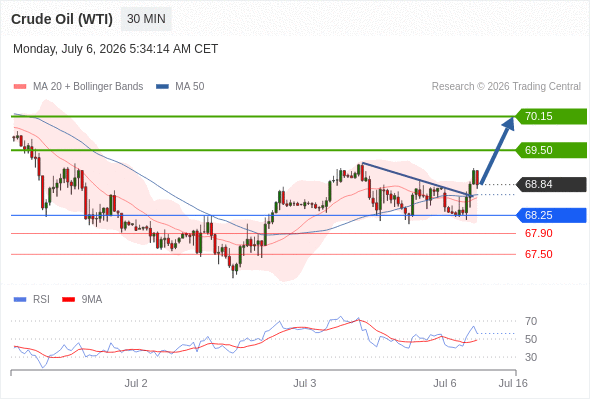Viewport: 590px width, 400px height.
Task: Click the 67.90 red support level label
Action: pyautogui.click(x=539, y=233)
